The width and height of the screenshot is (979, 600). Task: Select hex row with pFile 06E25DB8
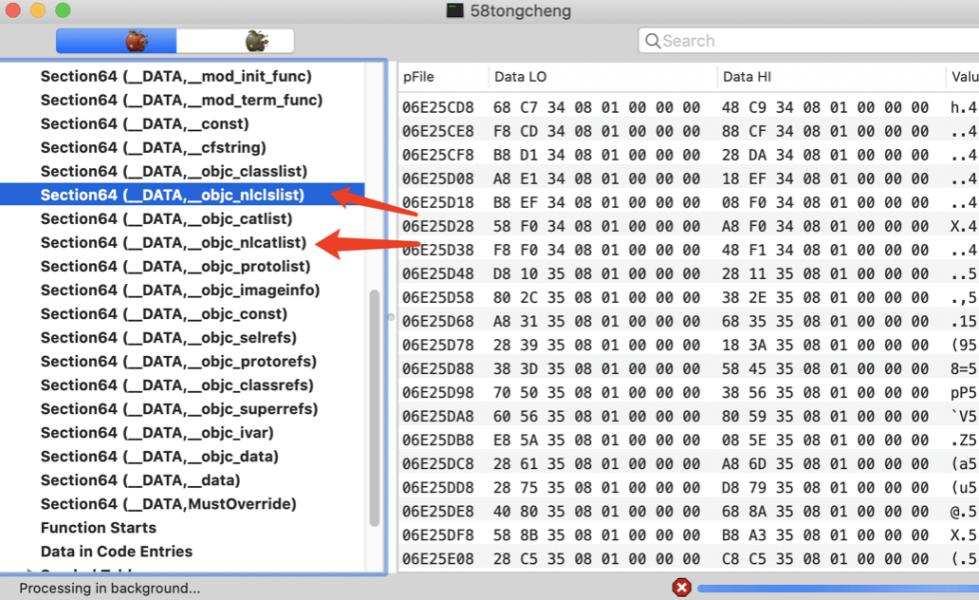688,440
